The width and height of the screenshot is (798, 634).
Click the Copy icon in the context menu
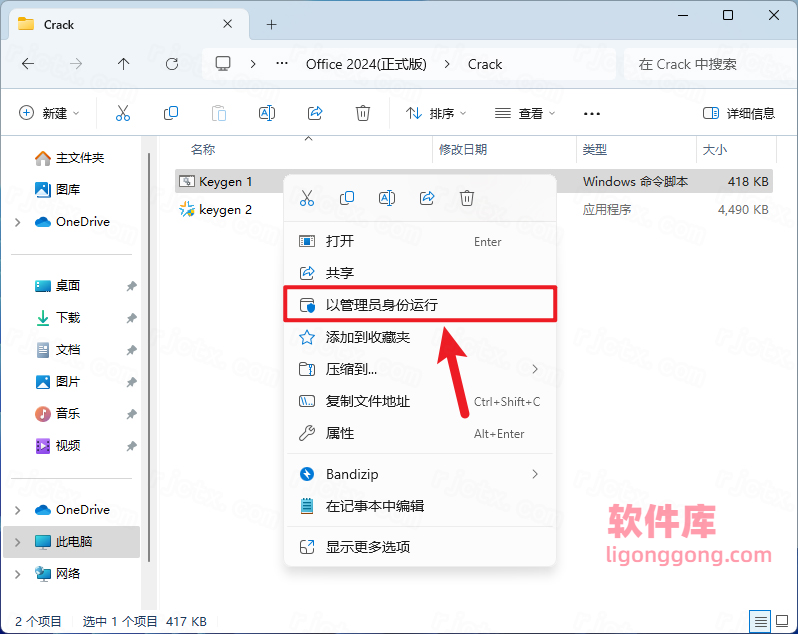pos(347,198)
